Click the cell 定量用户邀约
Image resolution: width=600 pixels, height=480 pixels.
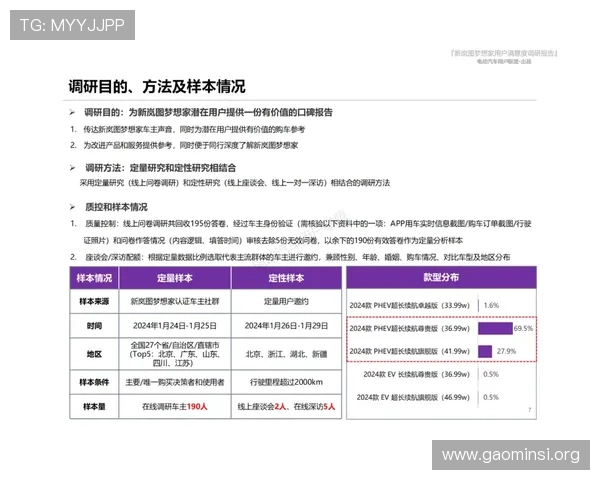click(x=286, y=302)
